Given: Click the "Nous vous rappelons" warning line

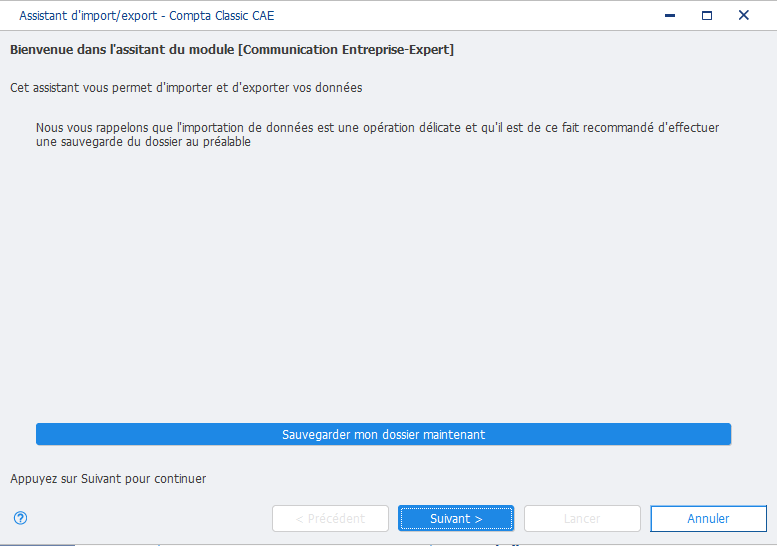Looking at the screenshot, I should coord(377,128).
